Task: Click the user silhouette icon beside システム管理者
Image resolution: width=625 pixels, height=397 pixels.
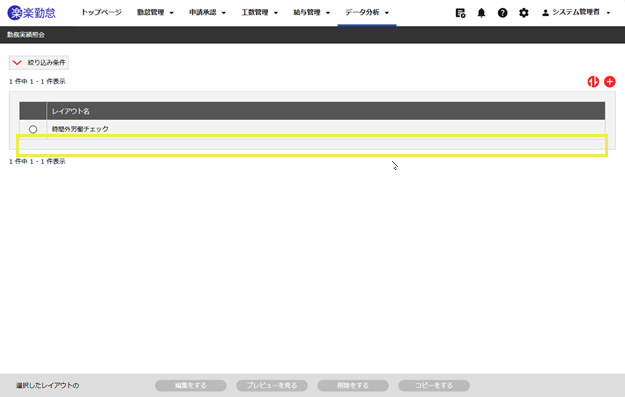Action: click(545, 13)
